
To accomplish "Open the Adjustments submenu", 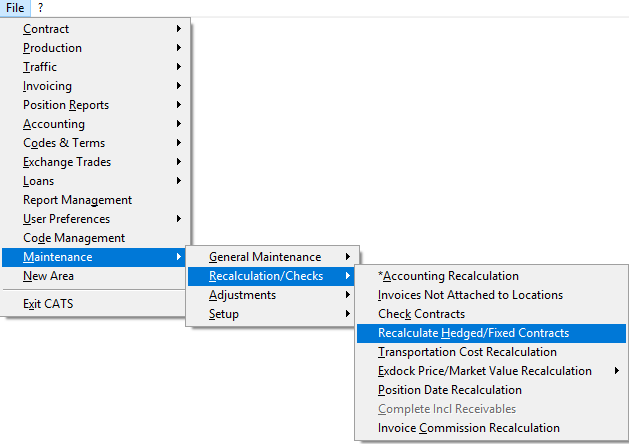I will click(272, 295).
